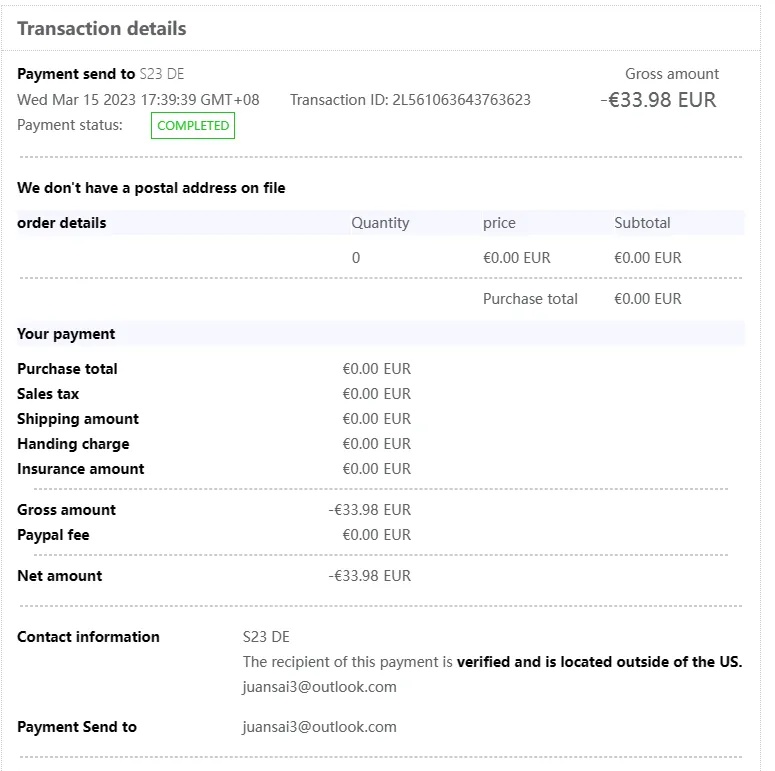Click the price column header
The width and height of the screenshot is (775, 771).
point(499,223)
